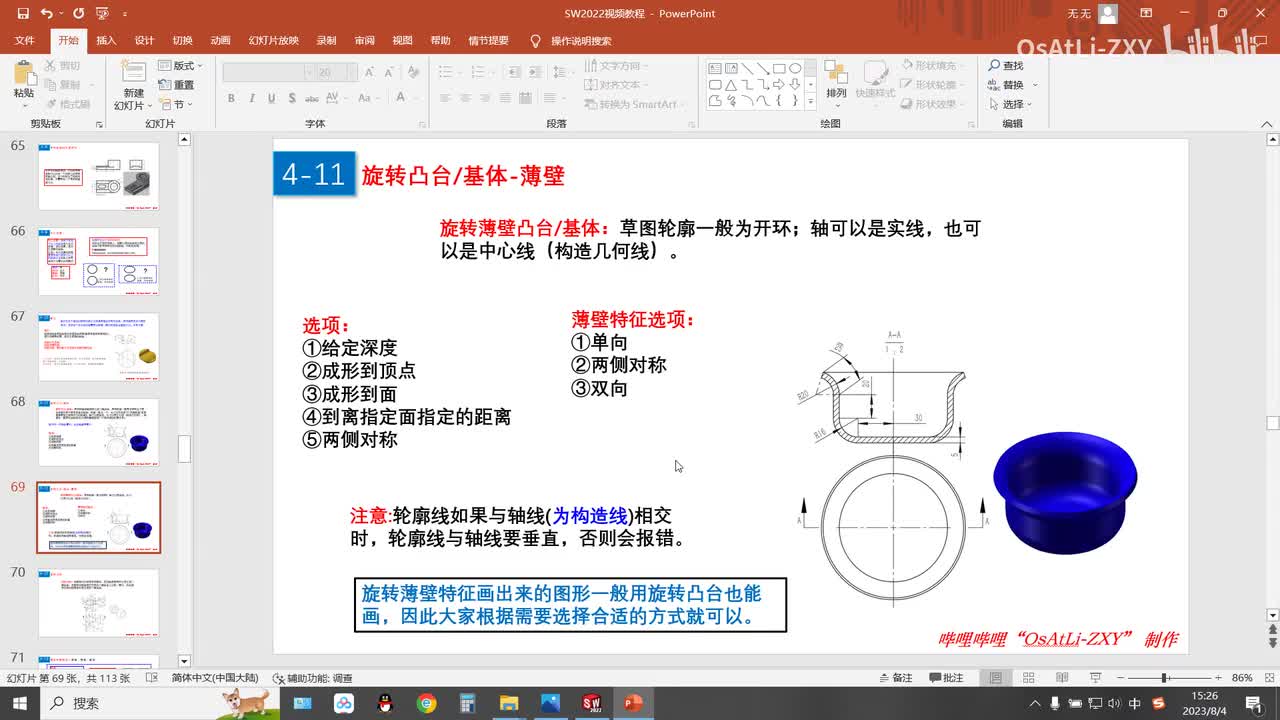Viewport: 1280px width, 720px height.
Task: Open the Windows Start menu
Action: click(x=20, y=703)
